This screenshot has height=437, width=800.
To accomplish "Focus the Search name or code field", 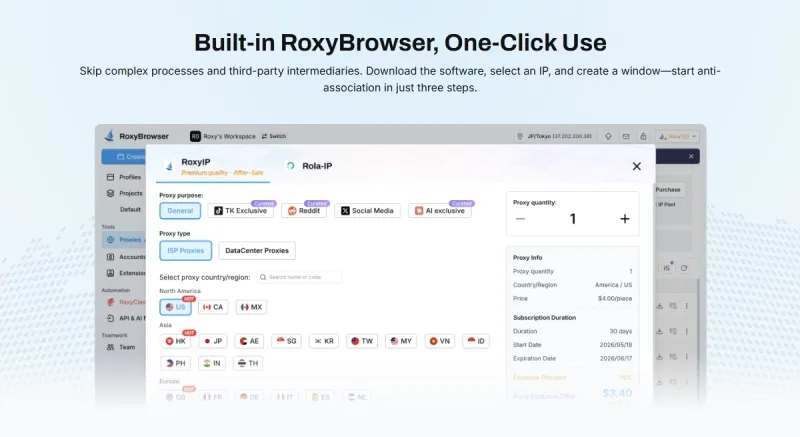I will (299, 277).
